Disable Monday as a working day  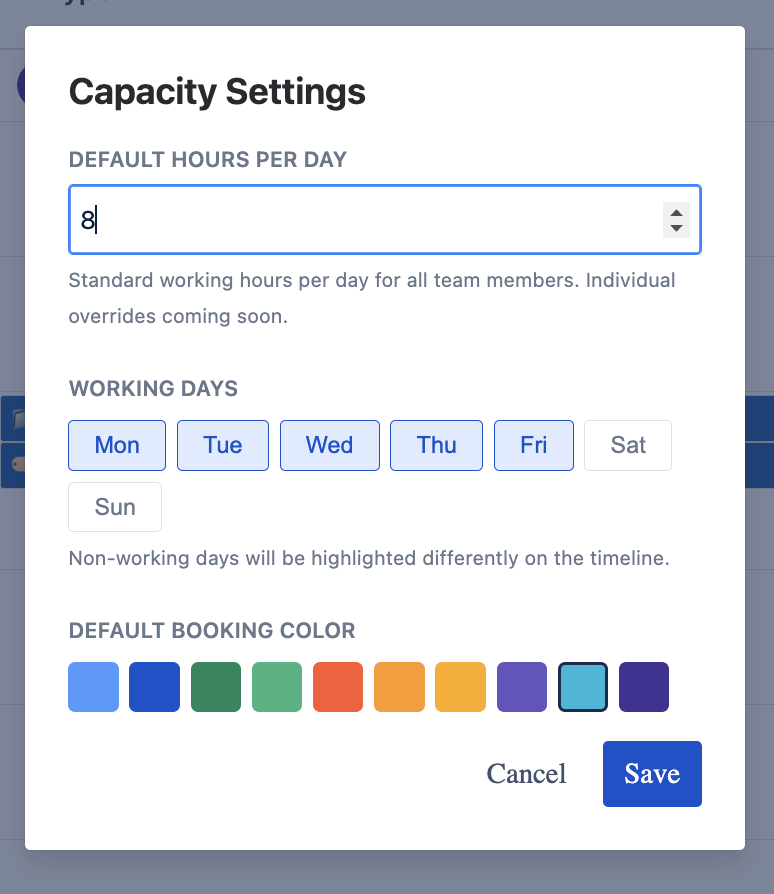point(116,445)
